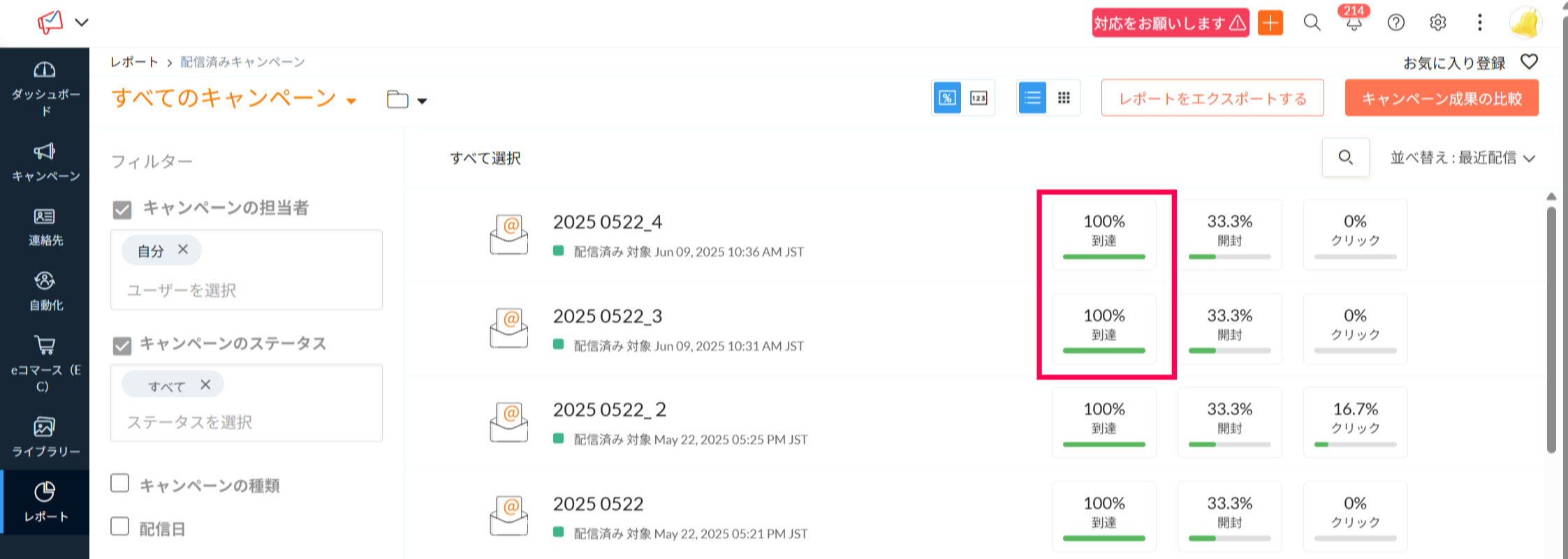
Task: Click the favorite heart icon
Action: coord(1529,62)
